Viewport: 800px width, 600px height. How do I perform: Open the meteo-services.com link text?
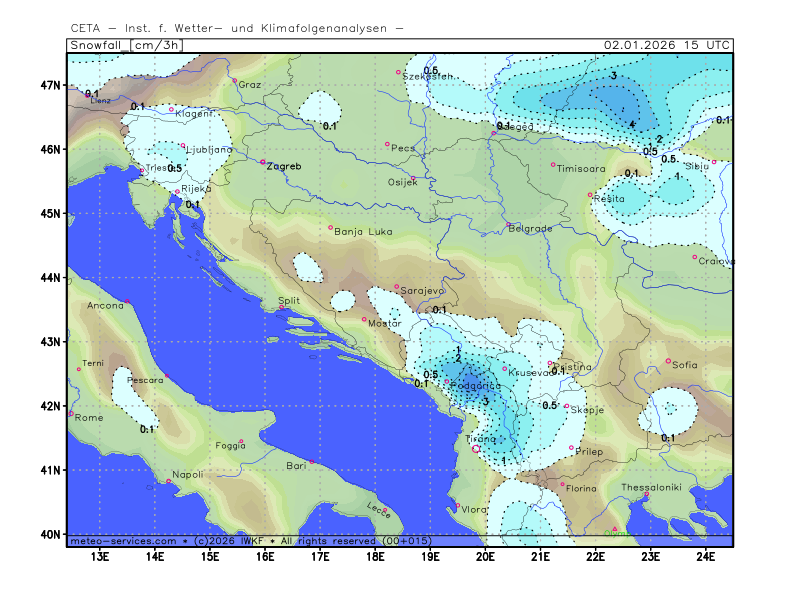tap(115, 540)
